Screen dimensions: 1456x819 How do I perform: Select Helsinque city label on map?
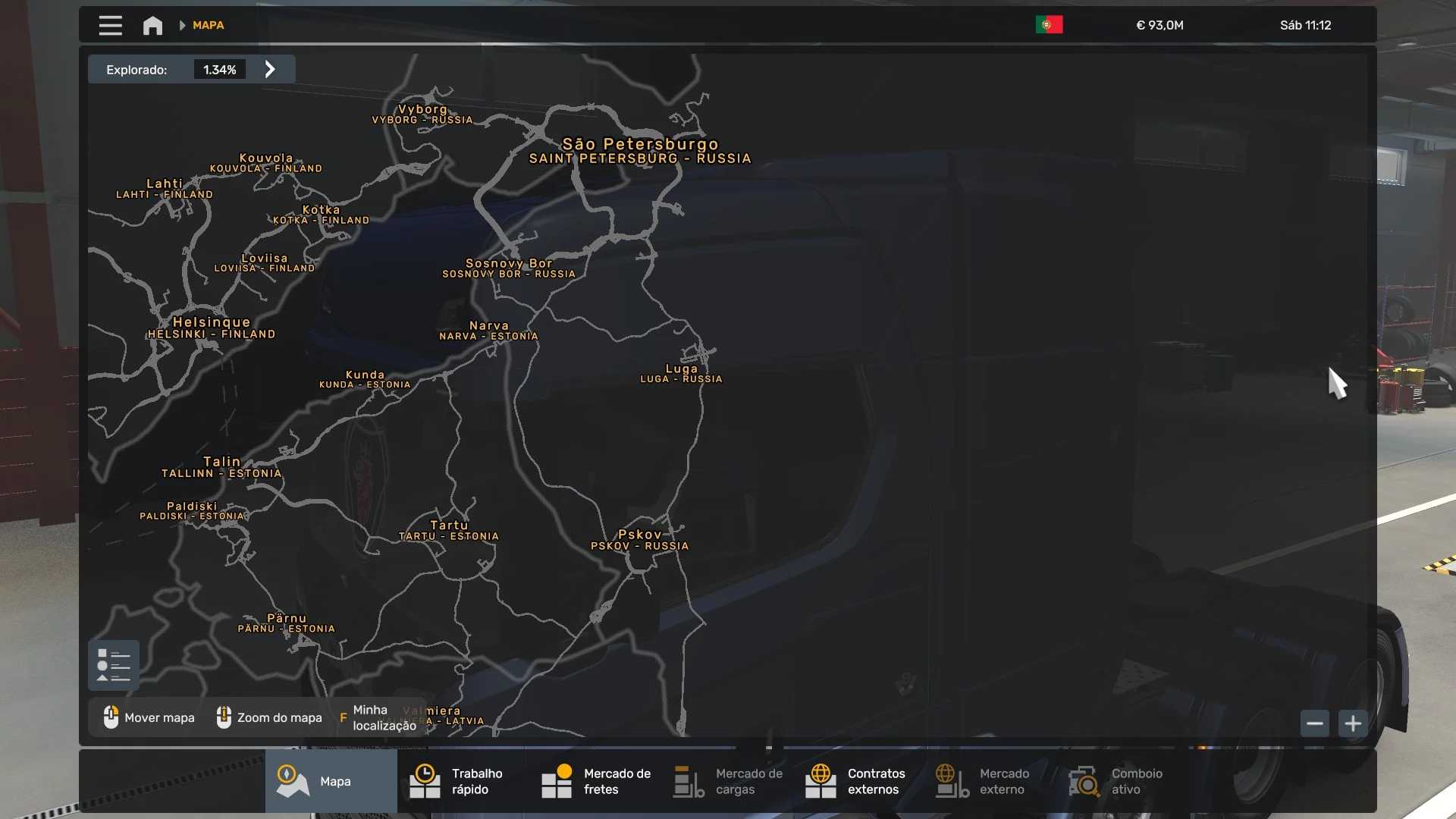pyautogui.click(x=211, y=322)
